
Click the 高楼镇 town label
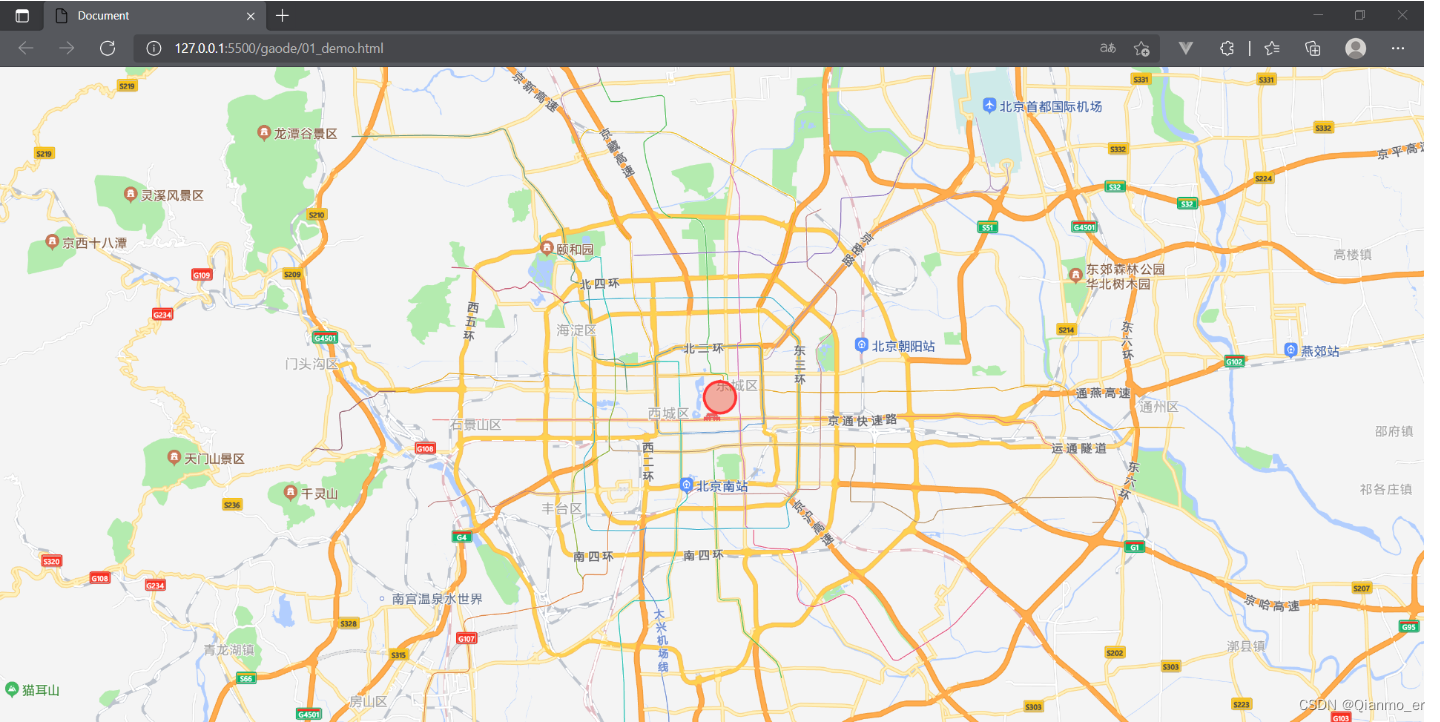(x=1353, y=255)
